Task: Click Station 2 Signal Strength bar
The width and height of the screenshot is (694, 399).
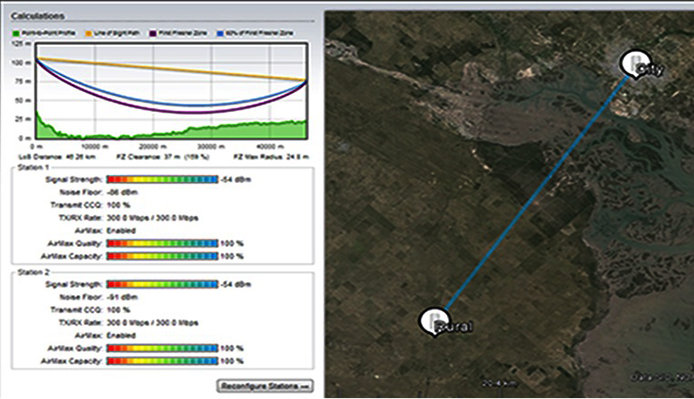Action: click(x=162, y=284)
